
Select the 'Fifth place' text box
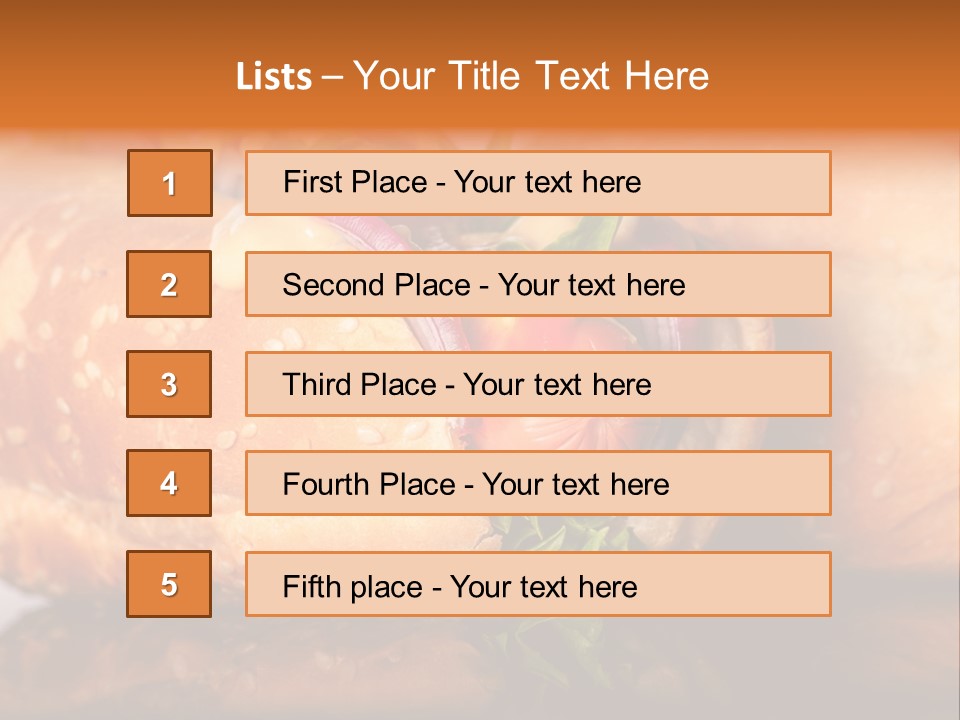tap(538, 584)
